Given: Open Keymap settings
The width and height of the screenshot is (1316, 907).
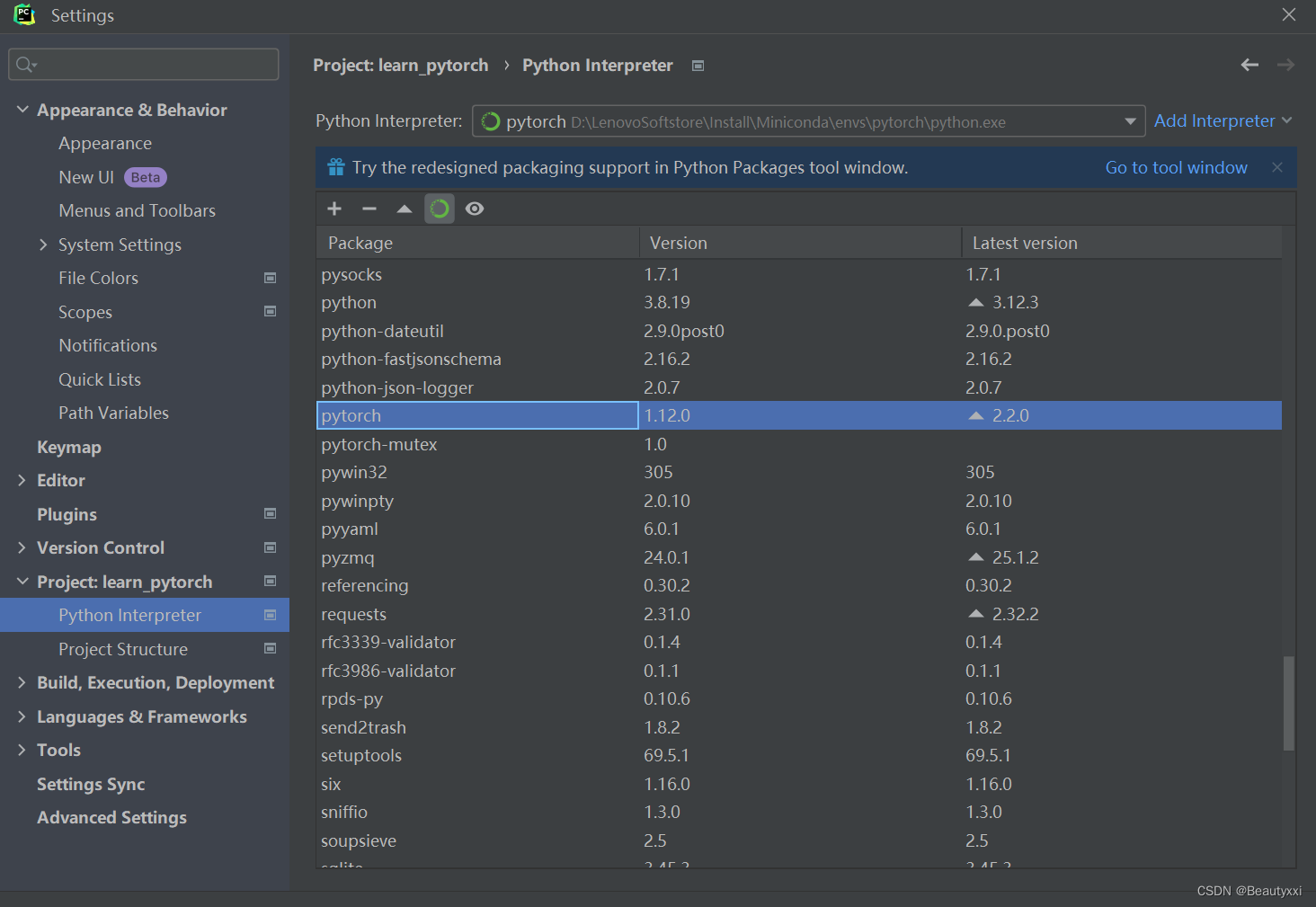Looking at the screenshot, I should pyautogui.click(x=69, y=447).
